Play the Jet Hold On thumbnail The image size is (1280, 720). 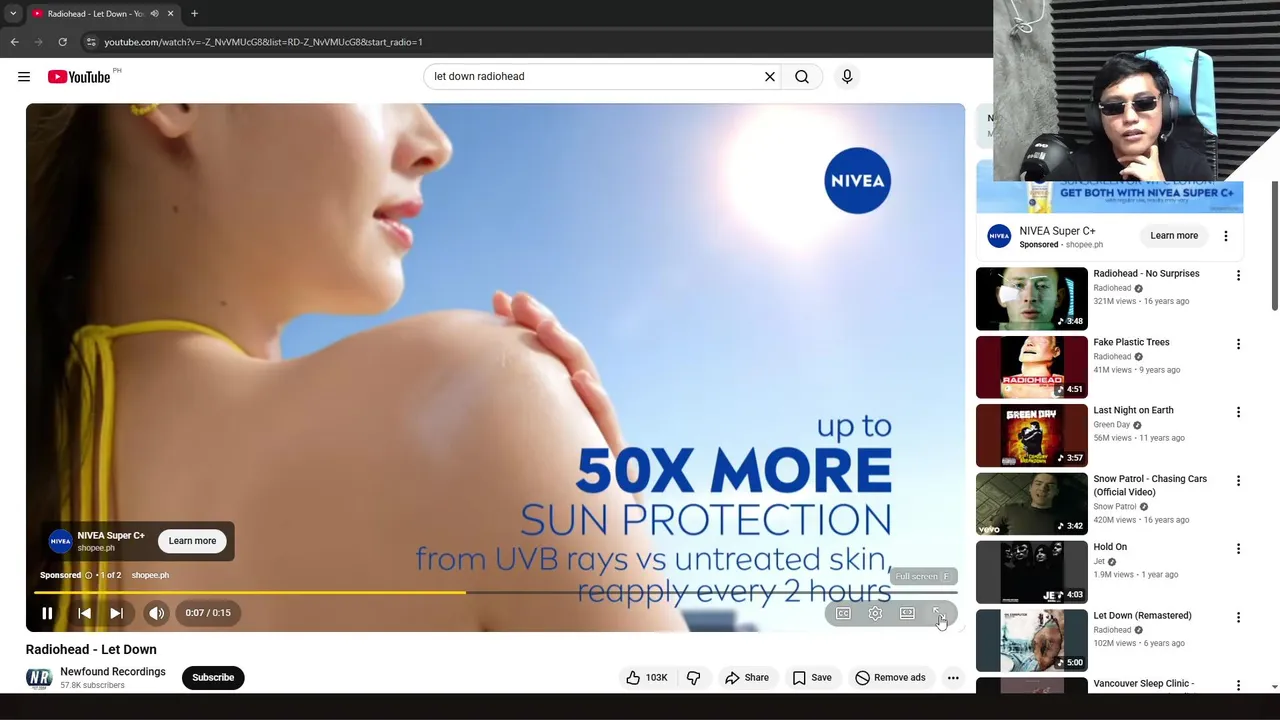tap(1031, 572)
